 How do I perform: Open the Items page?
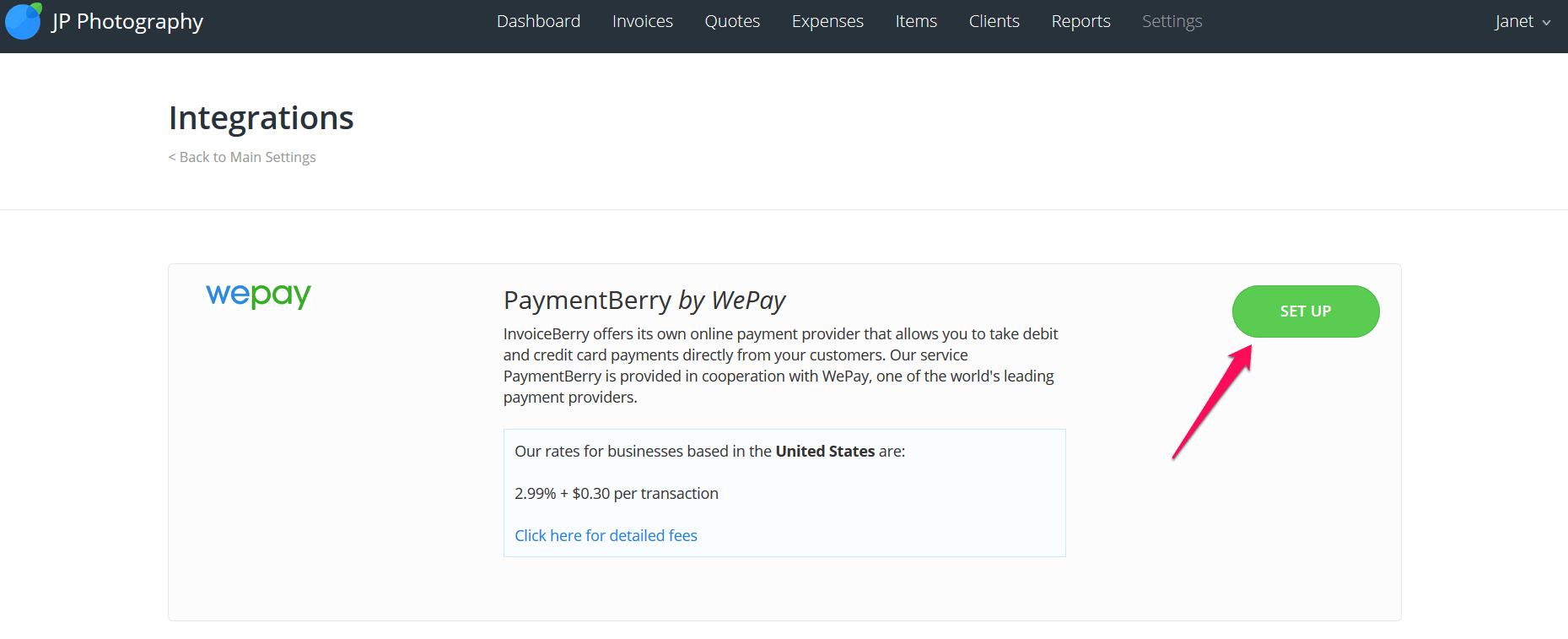(916, 21)
